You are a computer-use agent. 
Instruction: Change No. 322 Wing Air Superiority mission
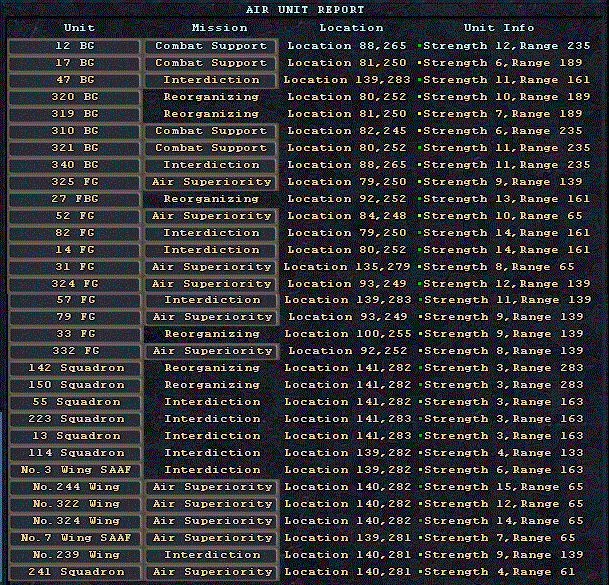[212, 505]
